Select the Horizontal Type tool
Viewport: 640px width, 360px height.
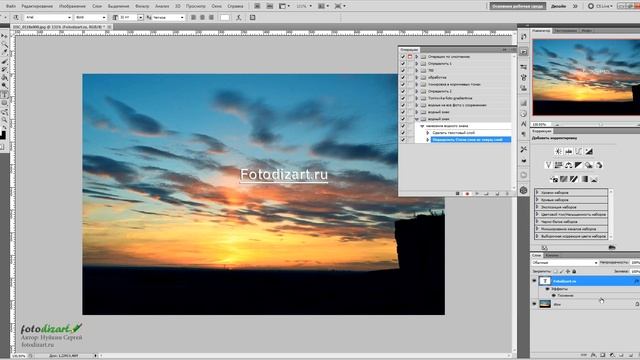(4, 94)
